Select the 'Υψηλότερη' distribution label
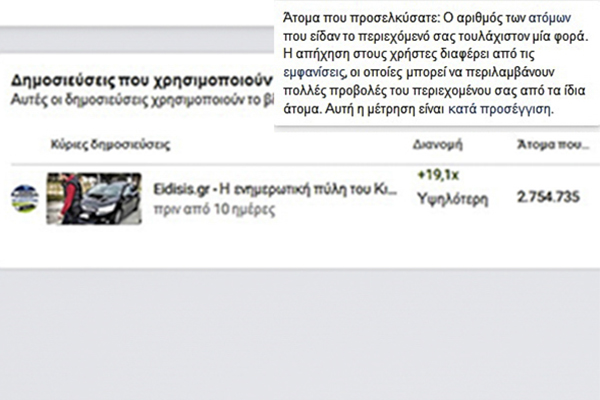 pyautogui.click(x=451, y=198)
